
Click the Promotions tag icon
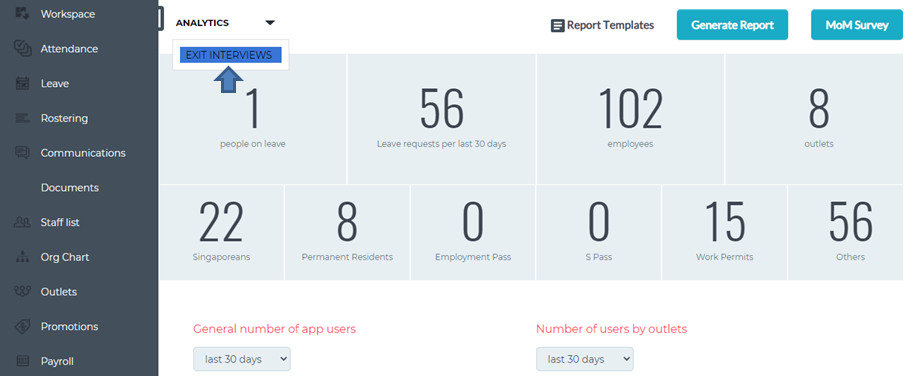22,326
